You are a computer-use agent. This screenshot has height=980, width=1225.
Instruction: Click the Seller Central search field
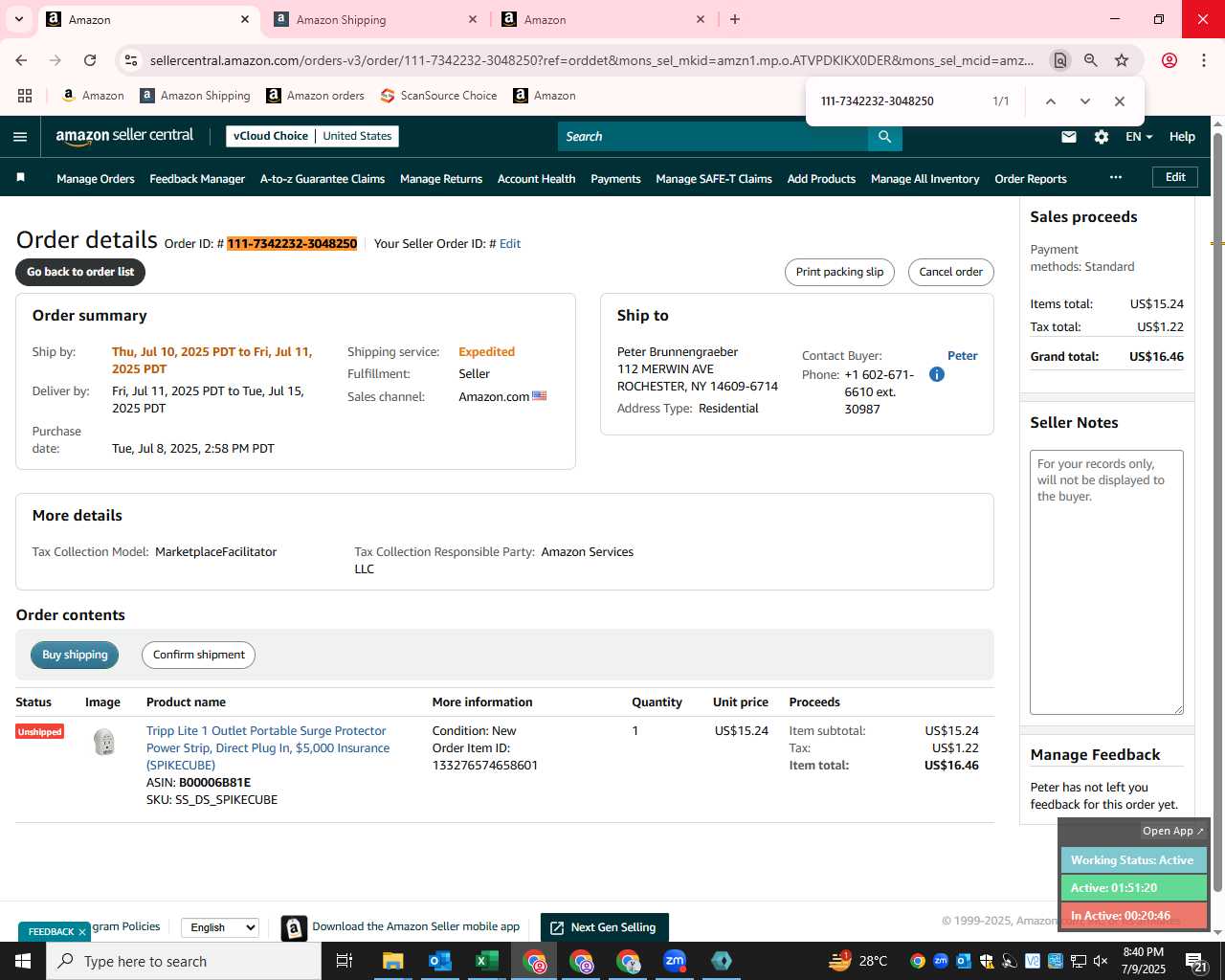(x=713, y=137)
